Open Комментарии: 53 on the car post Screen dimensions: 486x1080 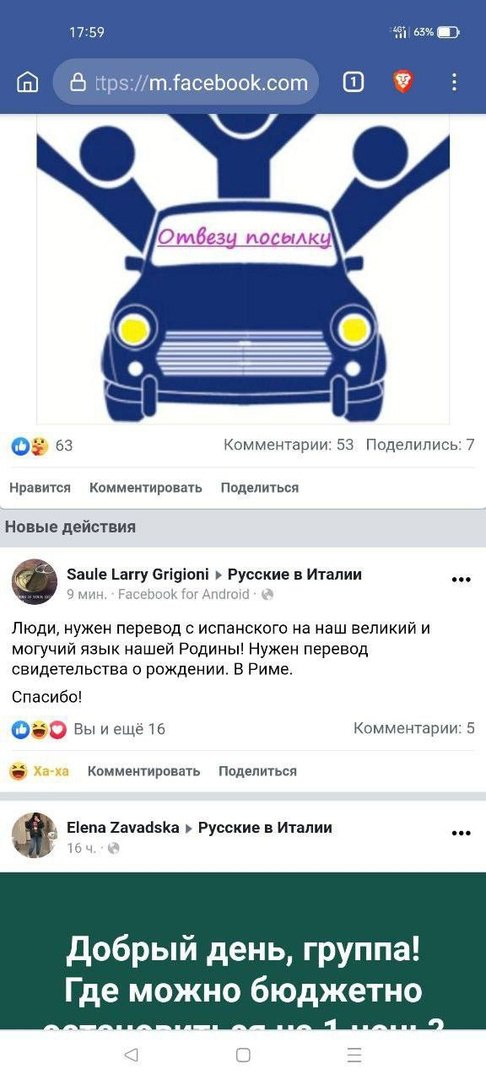[288, 445]
